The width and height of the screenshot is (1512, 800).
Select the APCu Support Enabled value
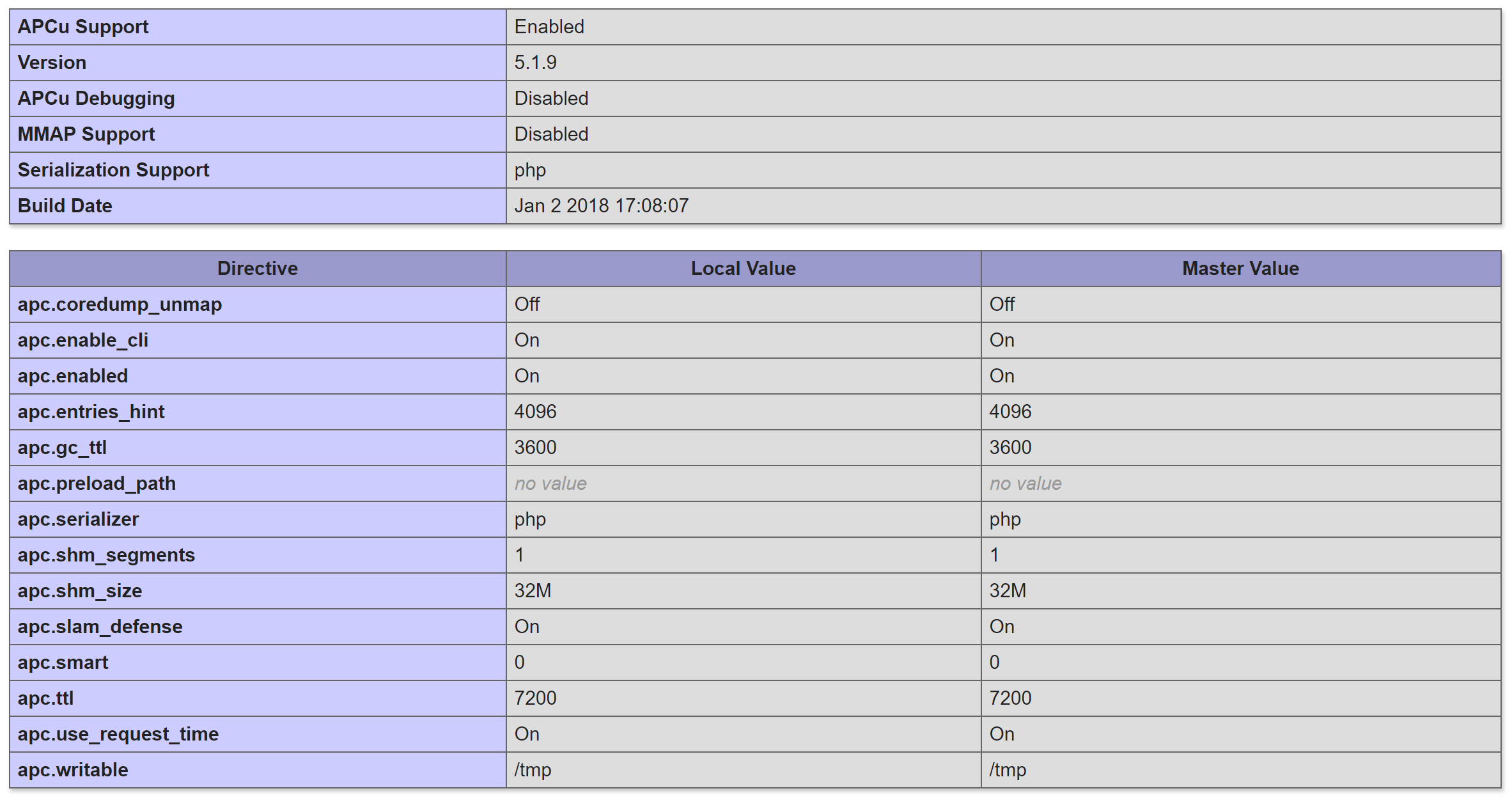(550, 27)
